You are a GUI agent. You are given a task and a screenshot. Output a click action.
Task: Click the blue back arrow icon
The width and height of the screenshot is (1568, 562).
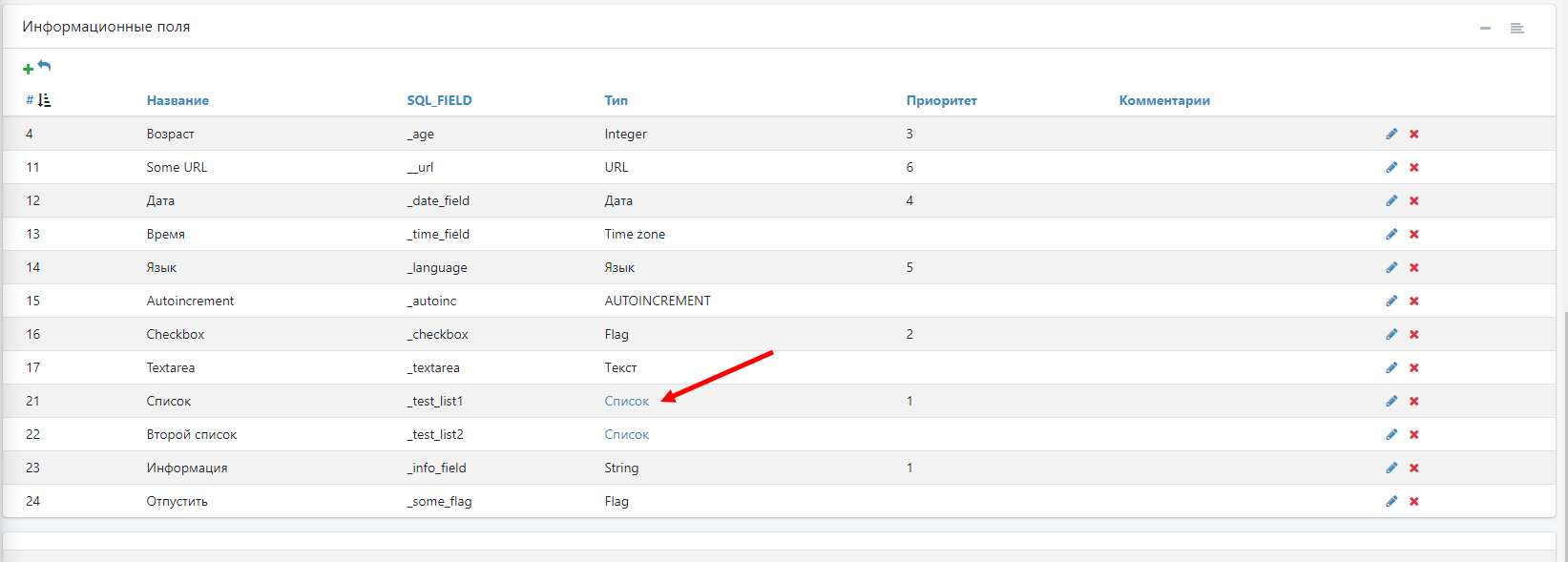[x=44, y=66]
